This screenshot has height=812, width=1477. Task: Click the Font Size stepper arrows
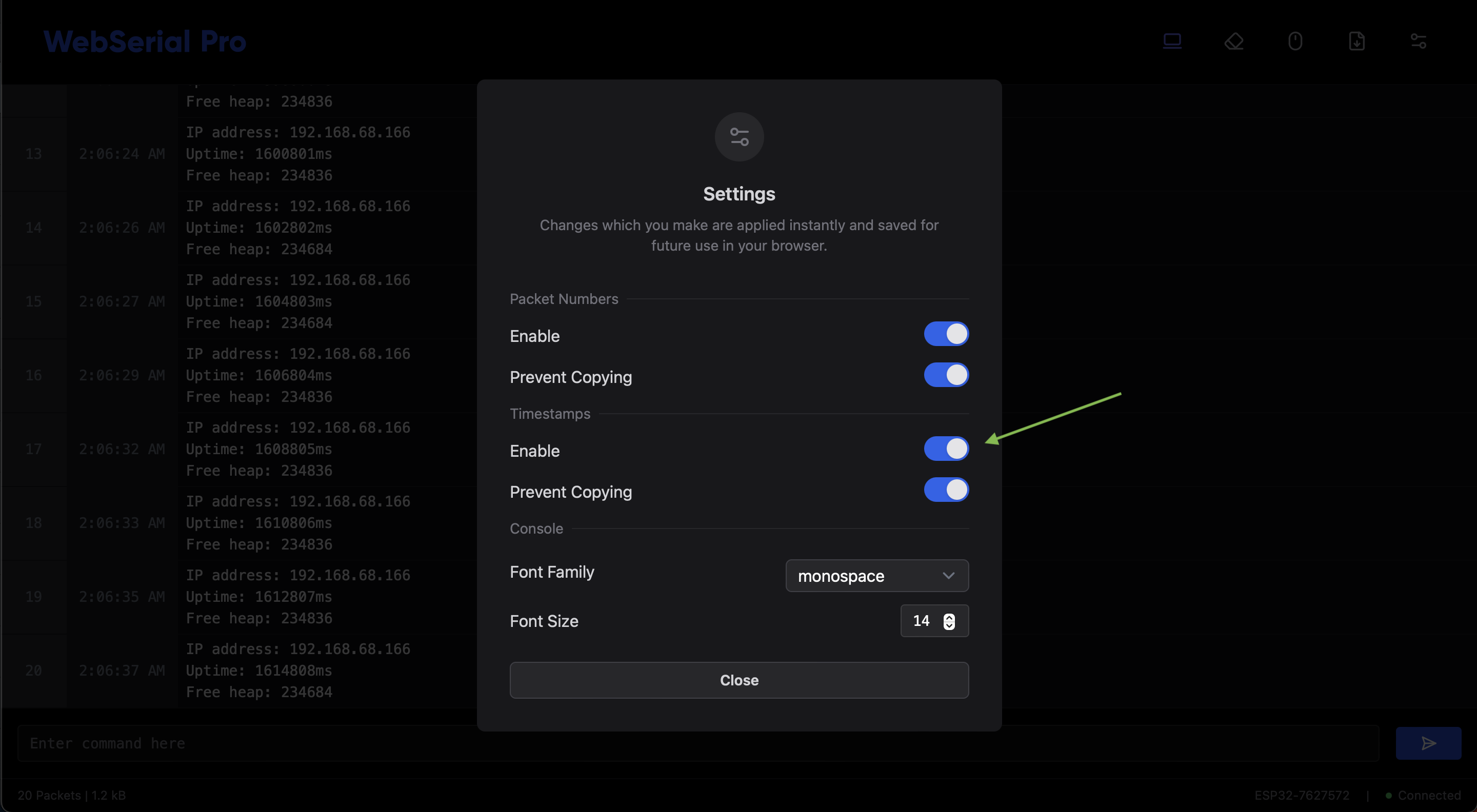click(949, 621)
